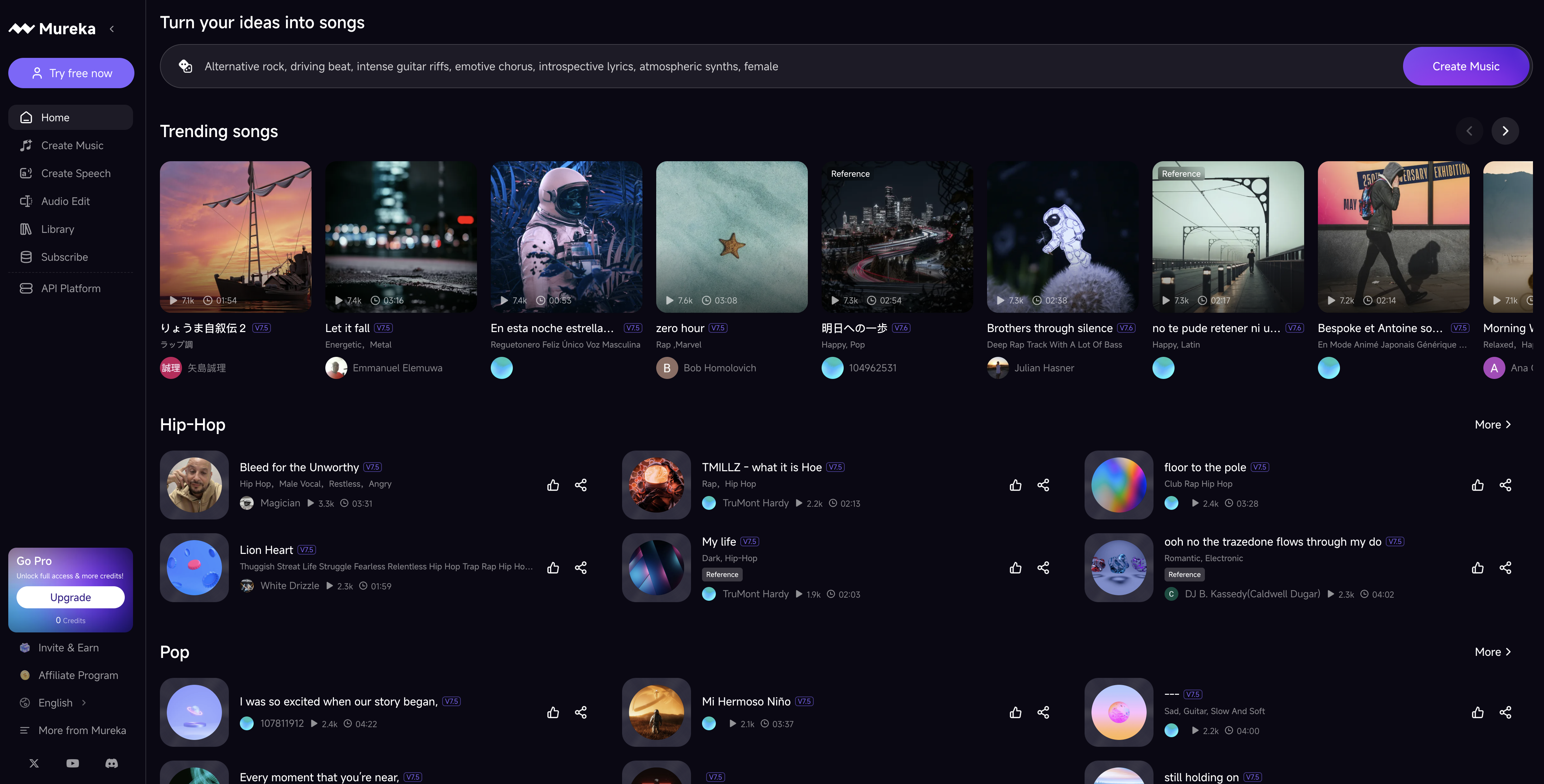Share the song floor to the pole
Image resolution: width=1544 pixels, height=784 pixels.
click(x=1505, y=485)
